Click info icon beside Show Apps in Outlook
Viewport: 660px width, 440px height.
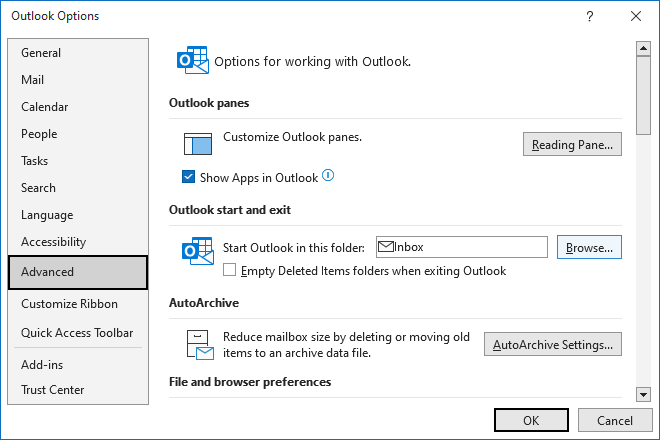click(328, 177)
